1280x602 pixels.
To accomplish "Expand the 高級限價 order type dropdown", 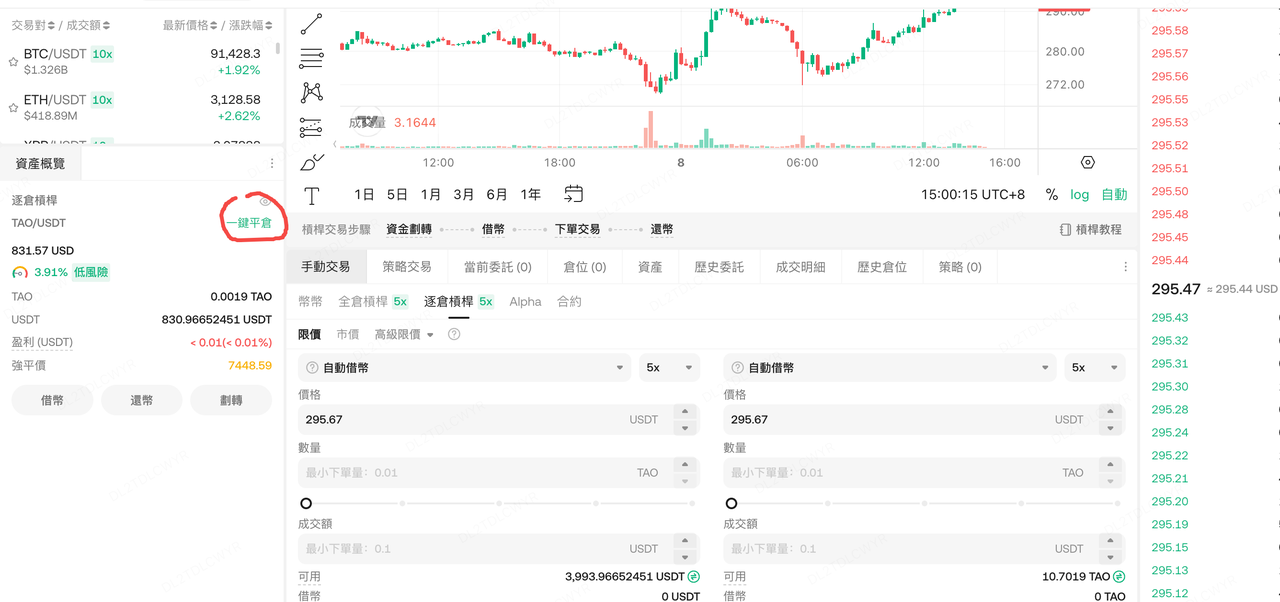I will coord(404,335).
